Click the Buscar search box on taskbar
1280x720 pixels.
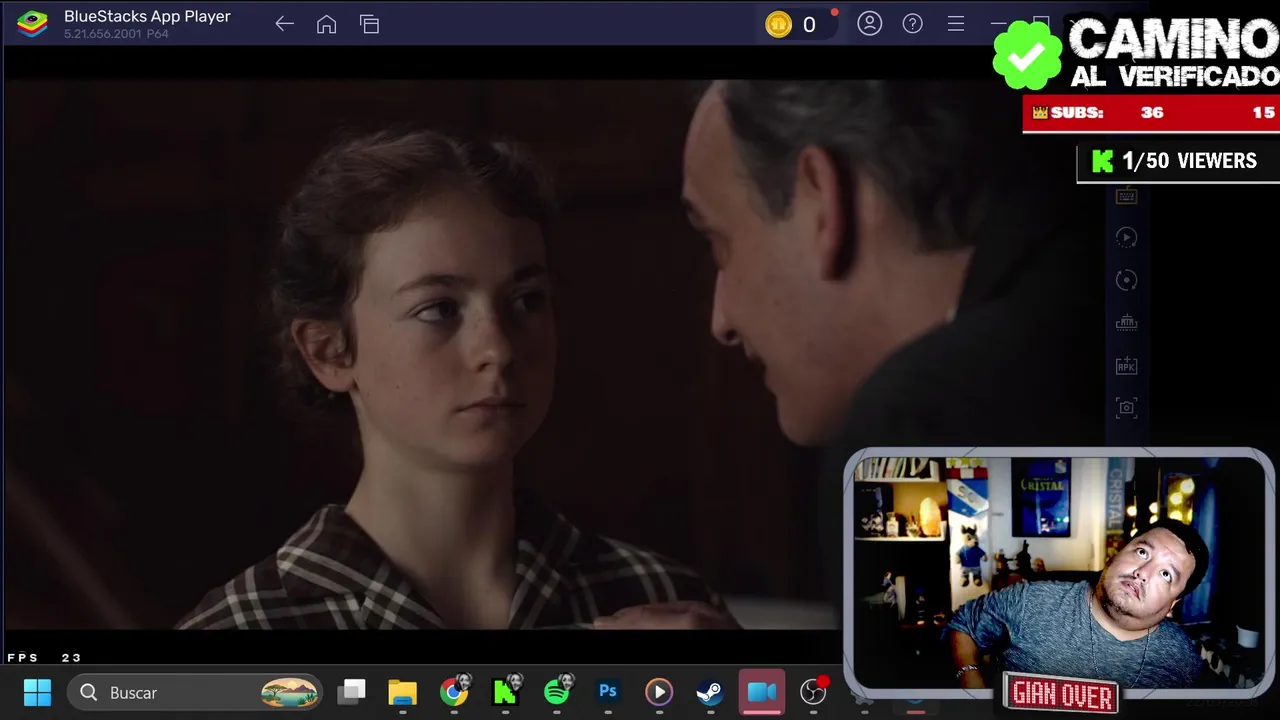[197, 692]
